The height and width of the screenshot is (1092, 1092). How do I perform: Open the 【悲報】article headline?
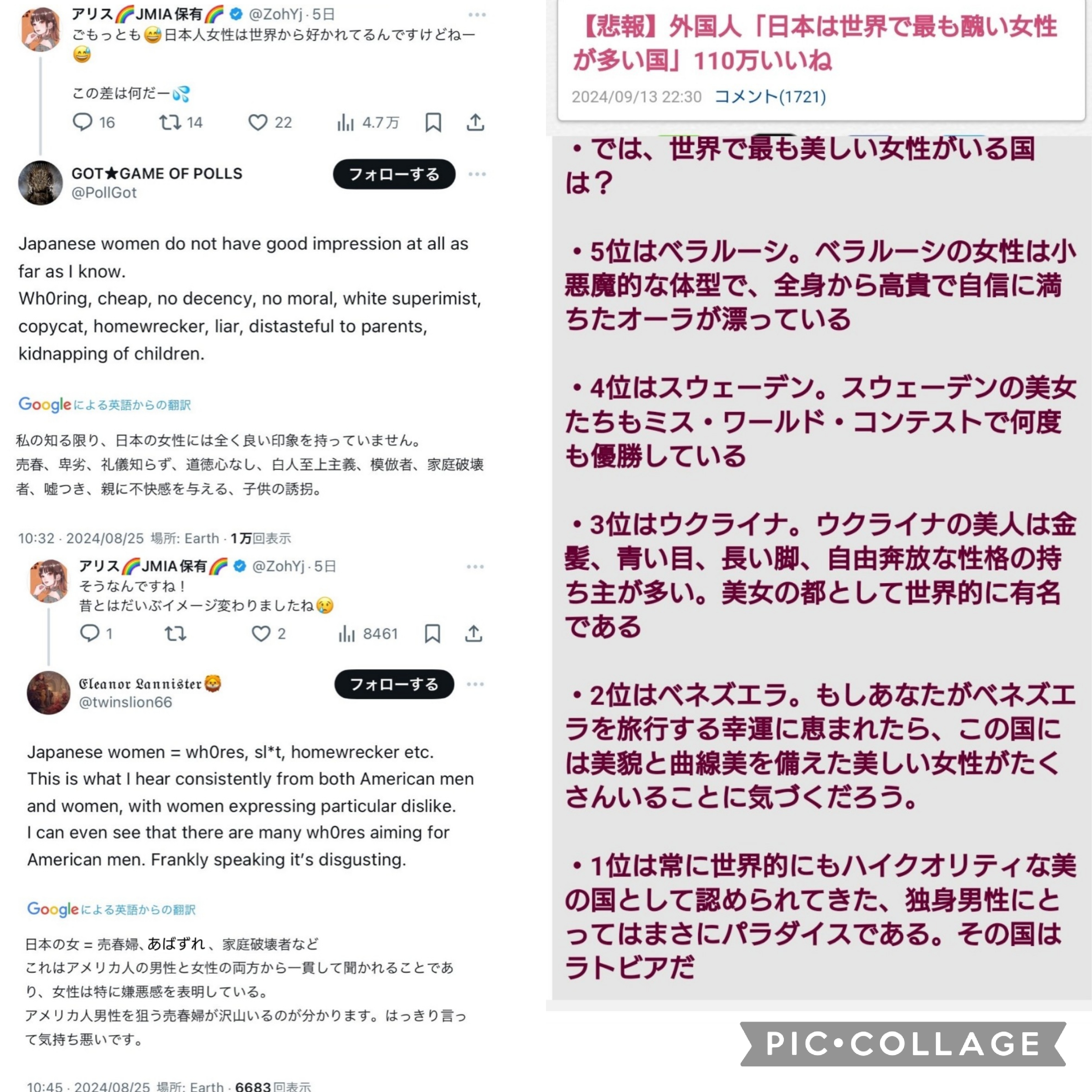[814, 43]
